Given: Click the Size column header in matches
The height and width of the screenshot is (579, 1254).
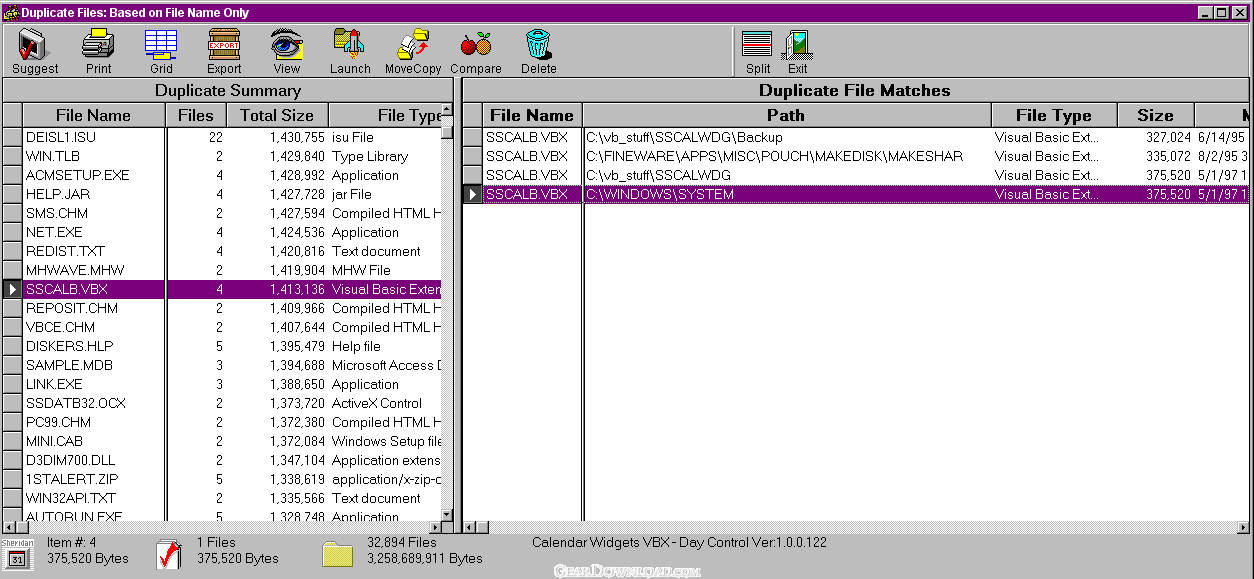Looking at the screenshot, I should click(x=1153, y=115).
